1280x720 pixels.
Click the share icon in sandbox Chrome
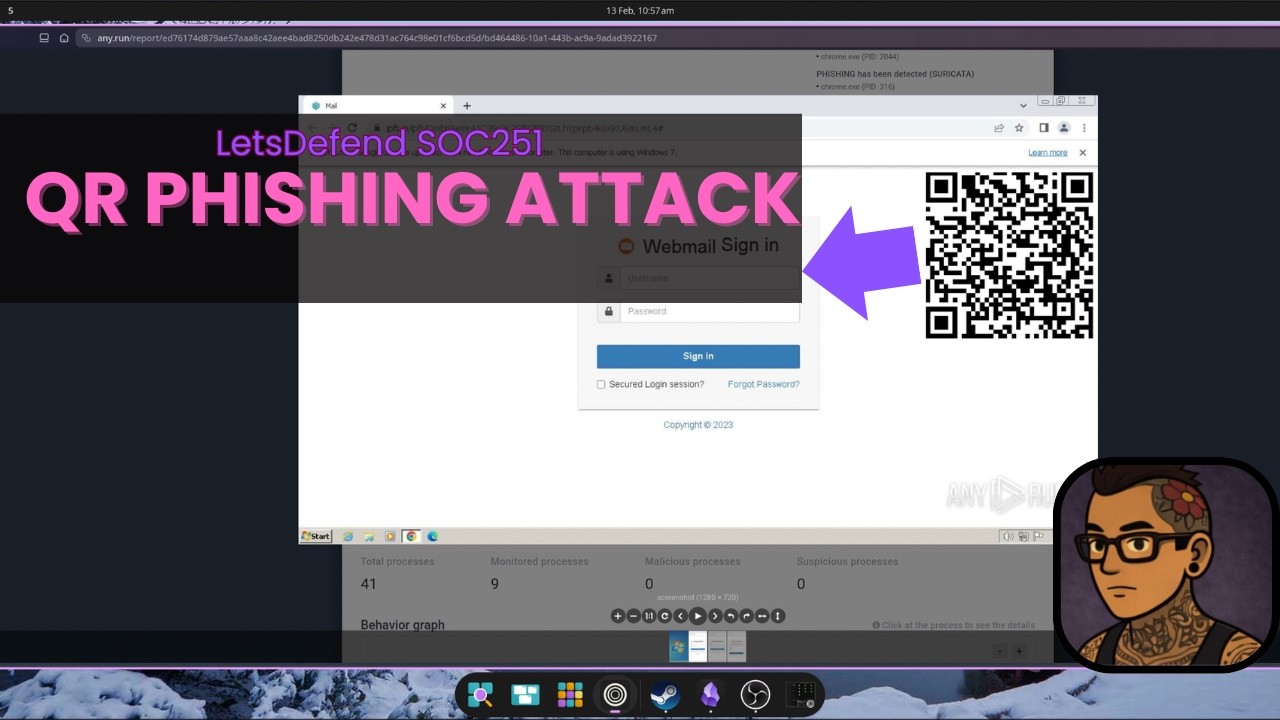(x=998, y=128)
